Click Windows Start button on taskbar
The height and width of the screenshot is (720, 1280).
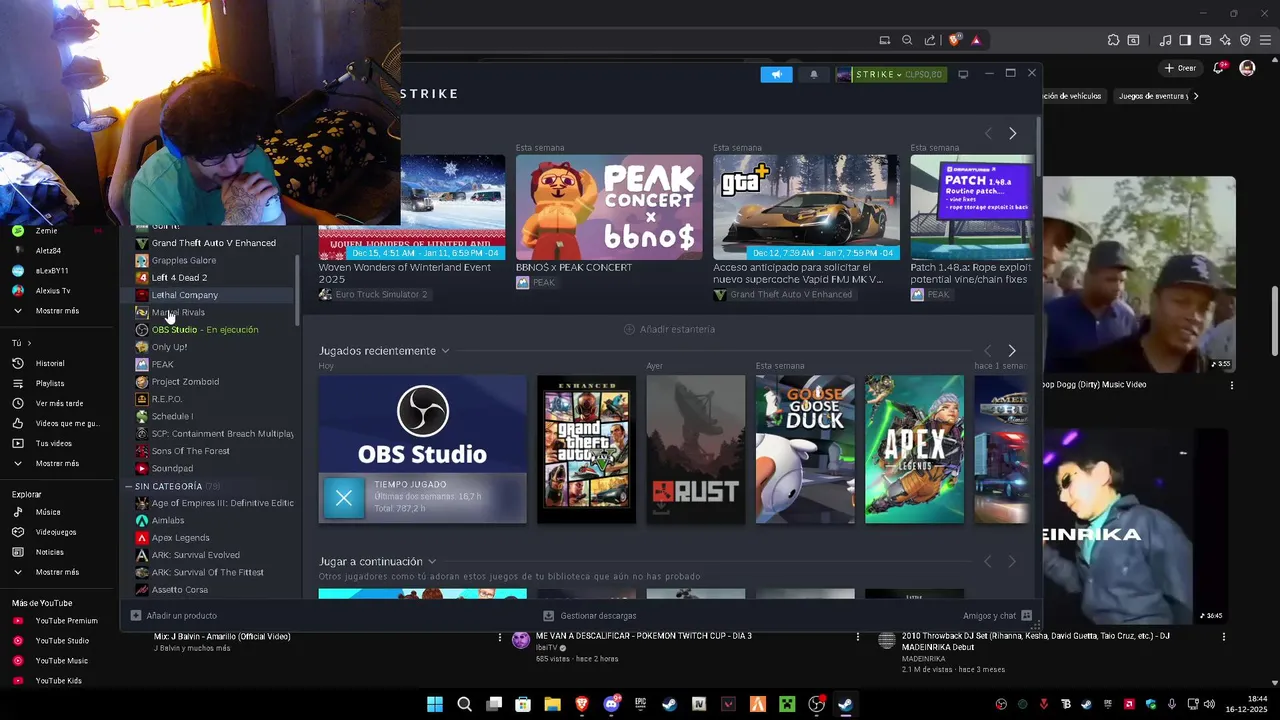point(435,704)
